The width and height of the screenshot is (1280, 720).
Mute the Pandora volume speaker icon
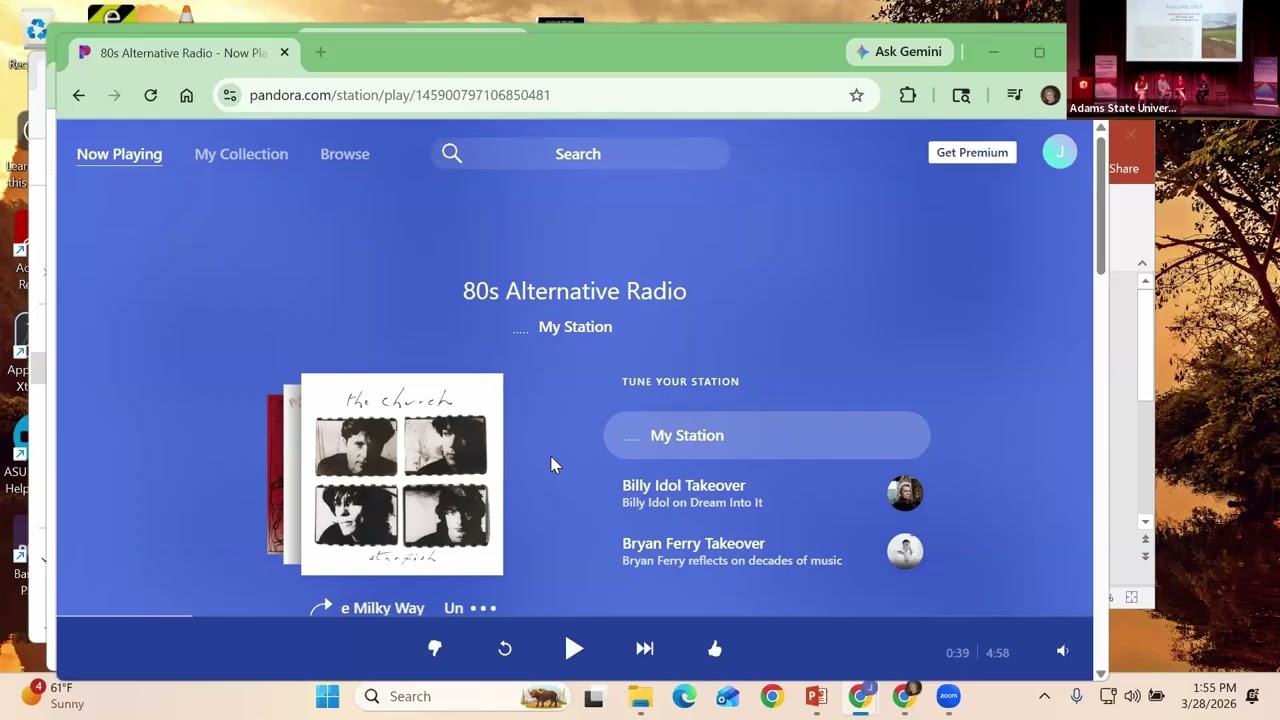pos(1063,651)
